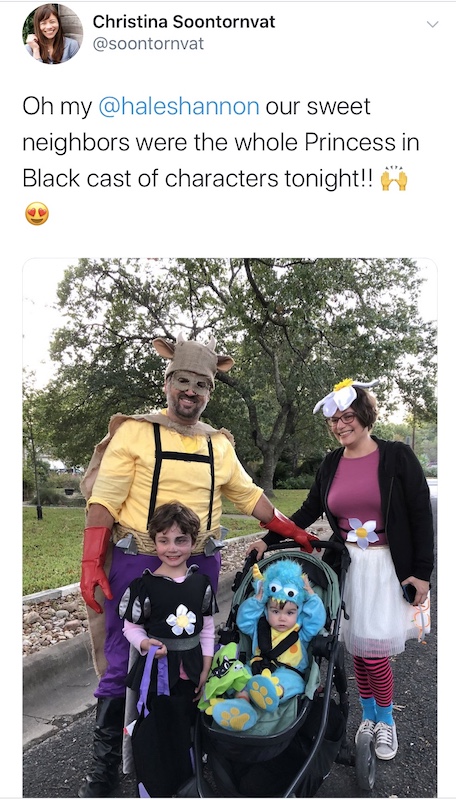The width and height of the screenshot is (456, 800).
Task: Click the red glove on man's right hand
Action: [x=95, y=568]
